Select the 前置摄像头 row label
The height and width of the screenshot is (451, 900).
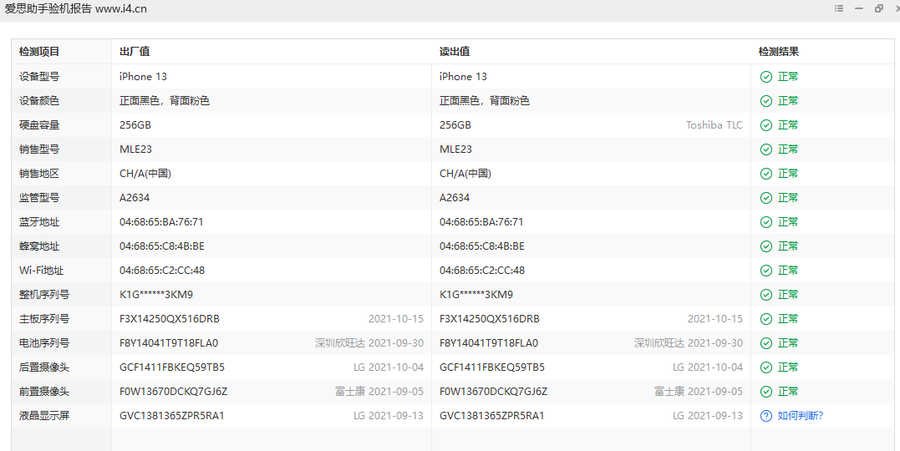point(44,391)
